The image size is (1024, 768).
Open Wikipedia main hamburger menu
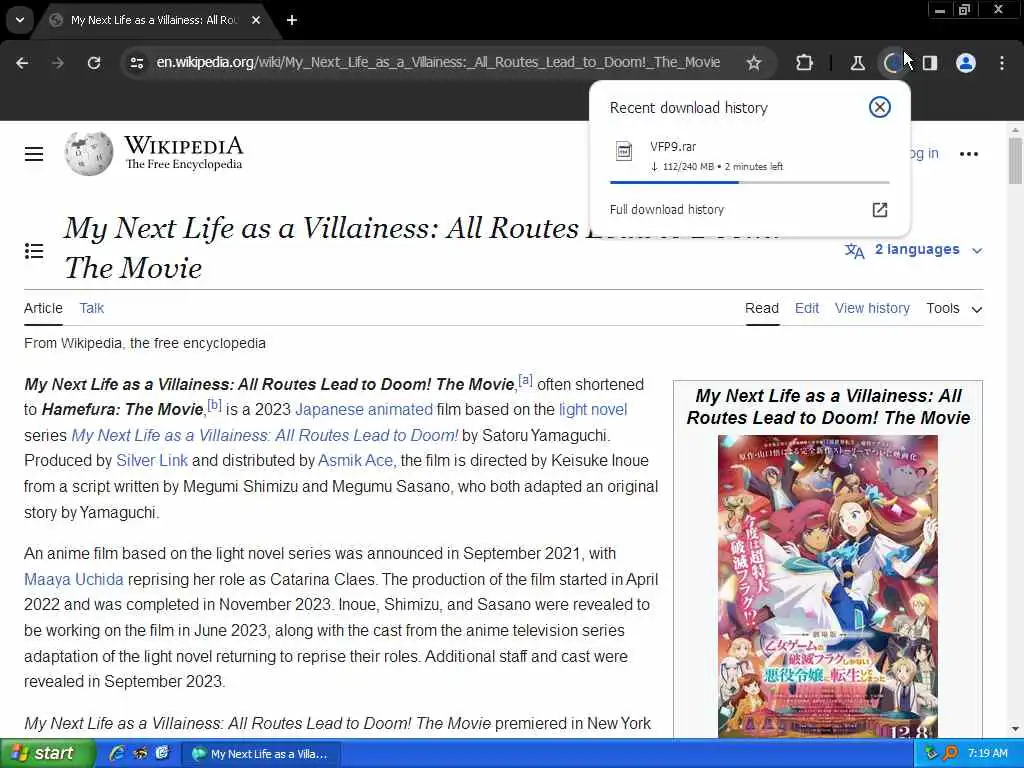(x=34, y=154)
